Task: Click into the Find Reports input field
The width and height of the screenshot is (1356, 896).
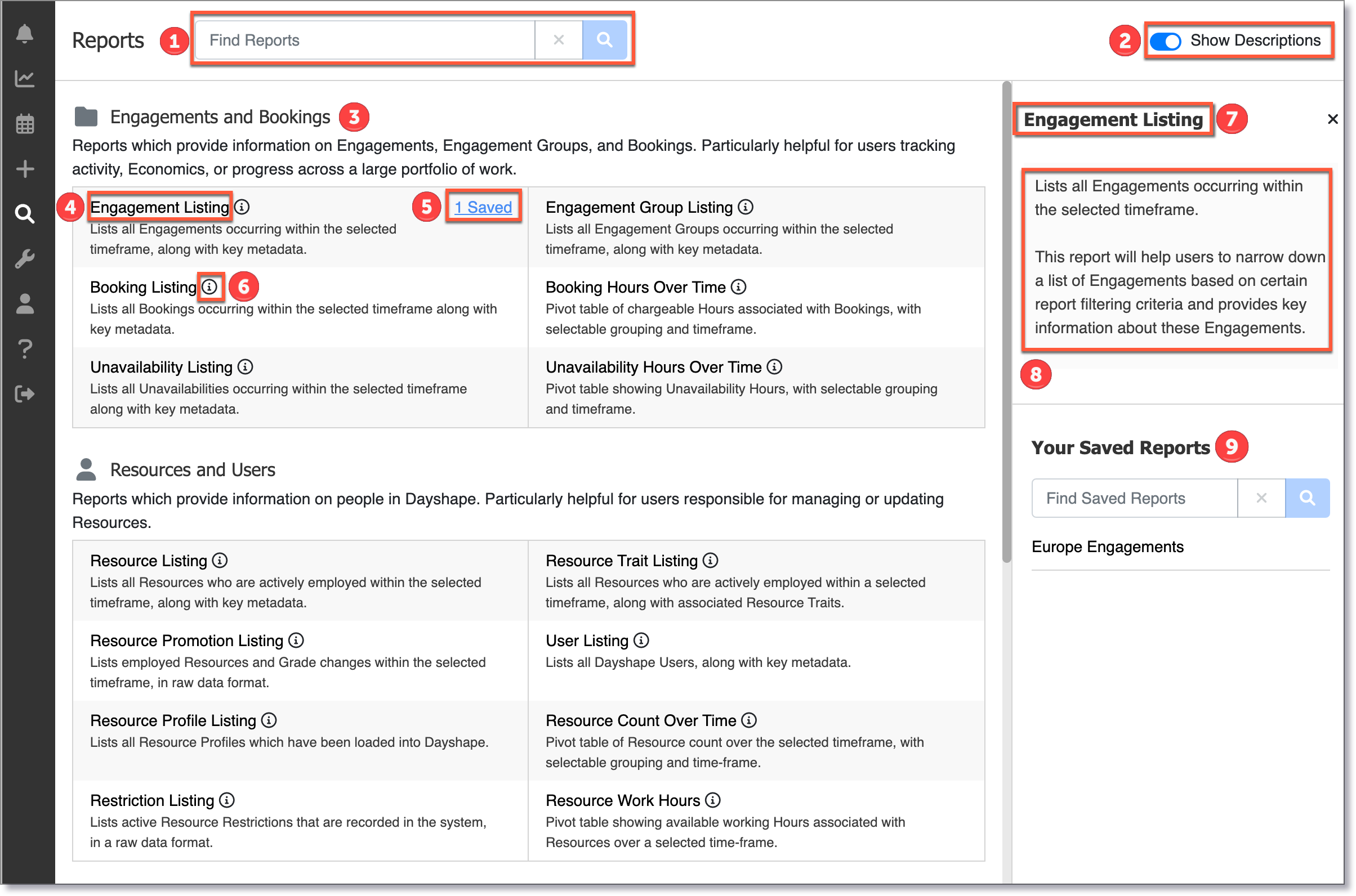Action: click(x=365, y=40)
